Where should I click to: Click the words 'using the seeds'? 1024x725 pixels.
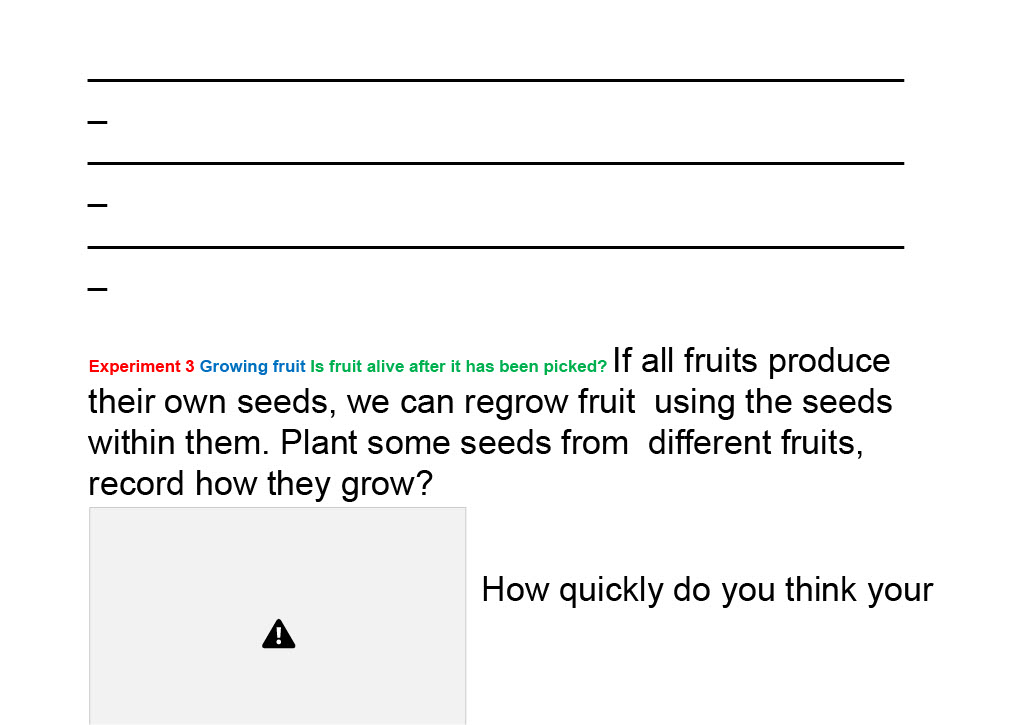(x=773, y=402)
